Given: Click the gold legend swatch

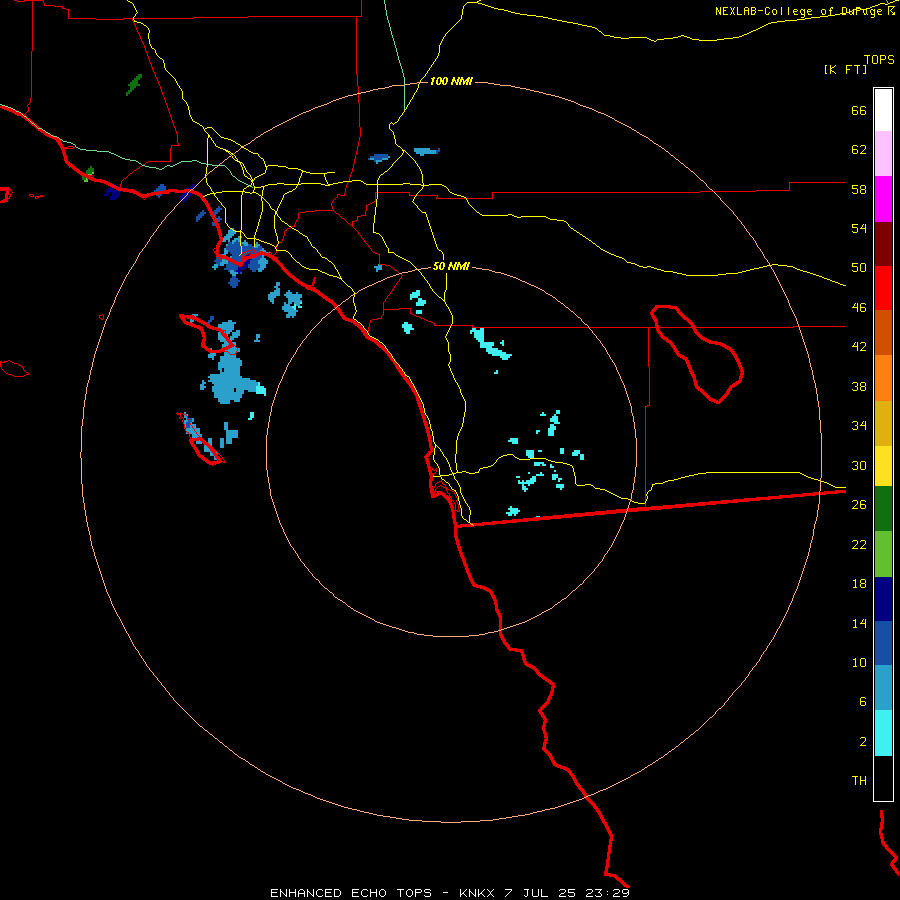Looking at the screenshot, I should coord(883,423).
